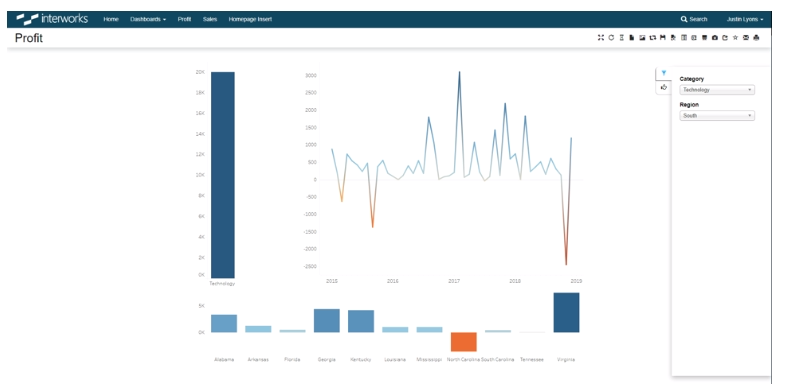Click the fullscreen expand icon in toolbar
This screenshot has width=787, height=392.
pyautogui.click(x=601, y=38)
